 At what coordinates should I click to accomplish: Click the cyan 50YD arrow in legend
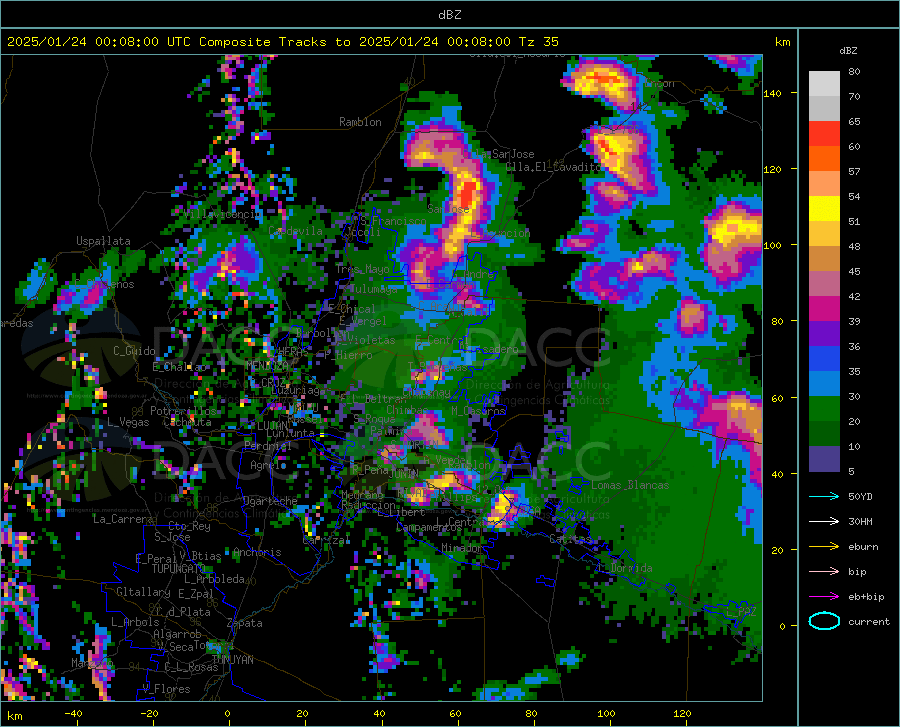click(x=824, y=496)
